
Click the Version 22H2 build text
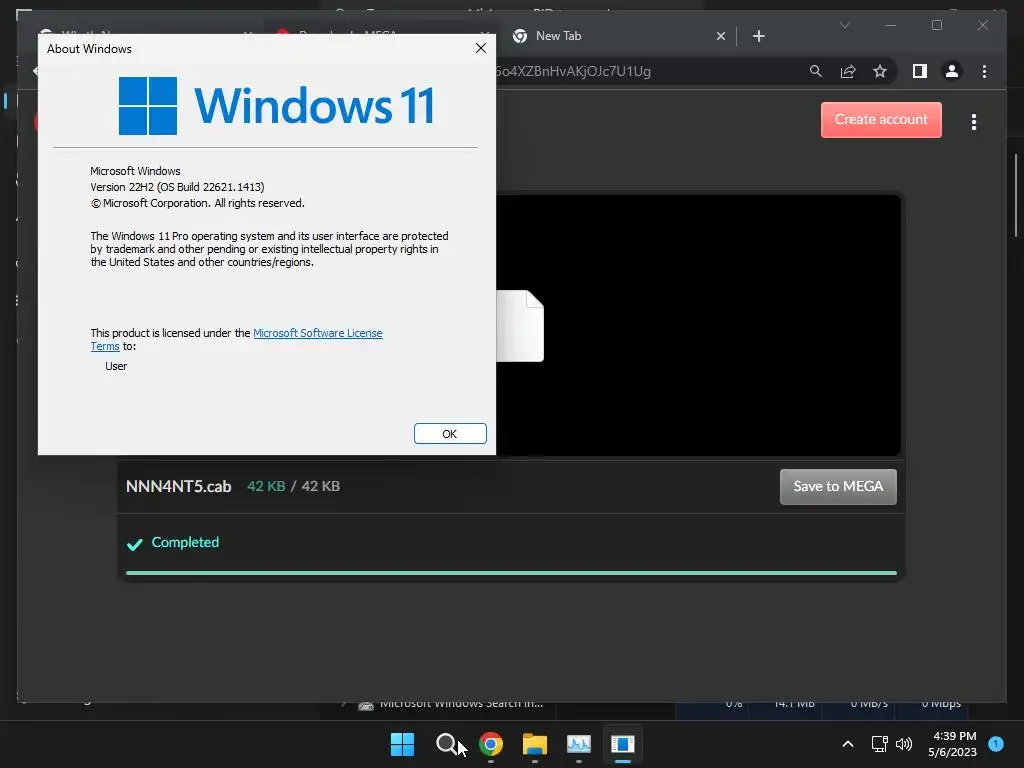pos(177,187)
